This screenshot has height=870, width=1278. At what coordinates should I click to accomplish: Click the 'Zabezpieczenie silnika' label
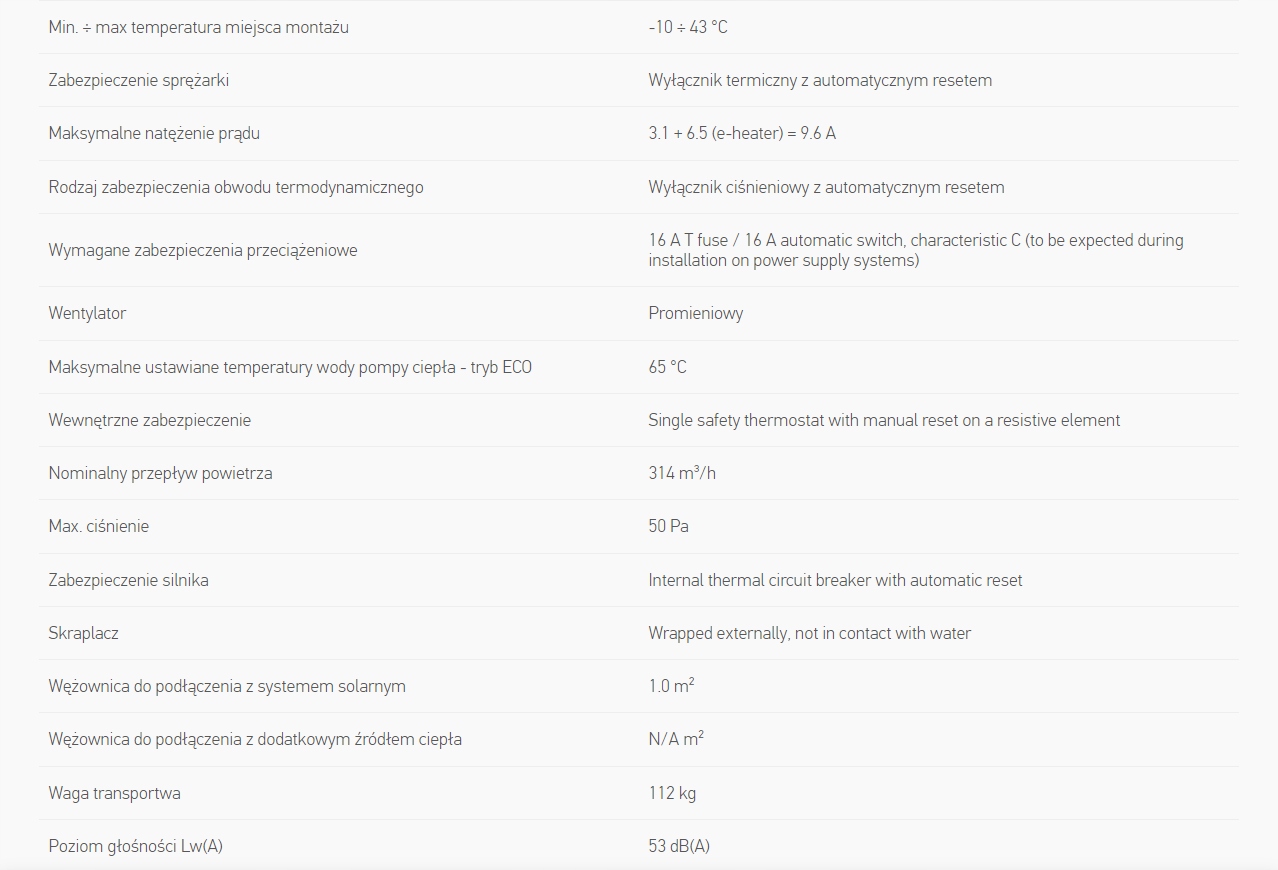tap(128, 580)
